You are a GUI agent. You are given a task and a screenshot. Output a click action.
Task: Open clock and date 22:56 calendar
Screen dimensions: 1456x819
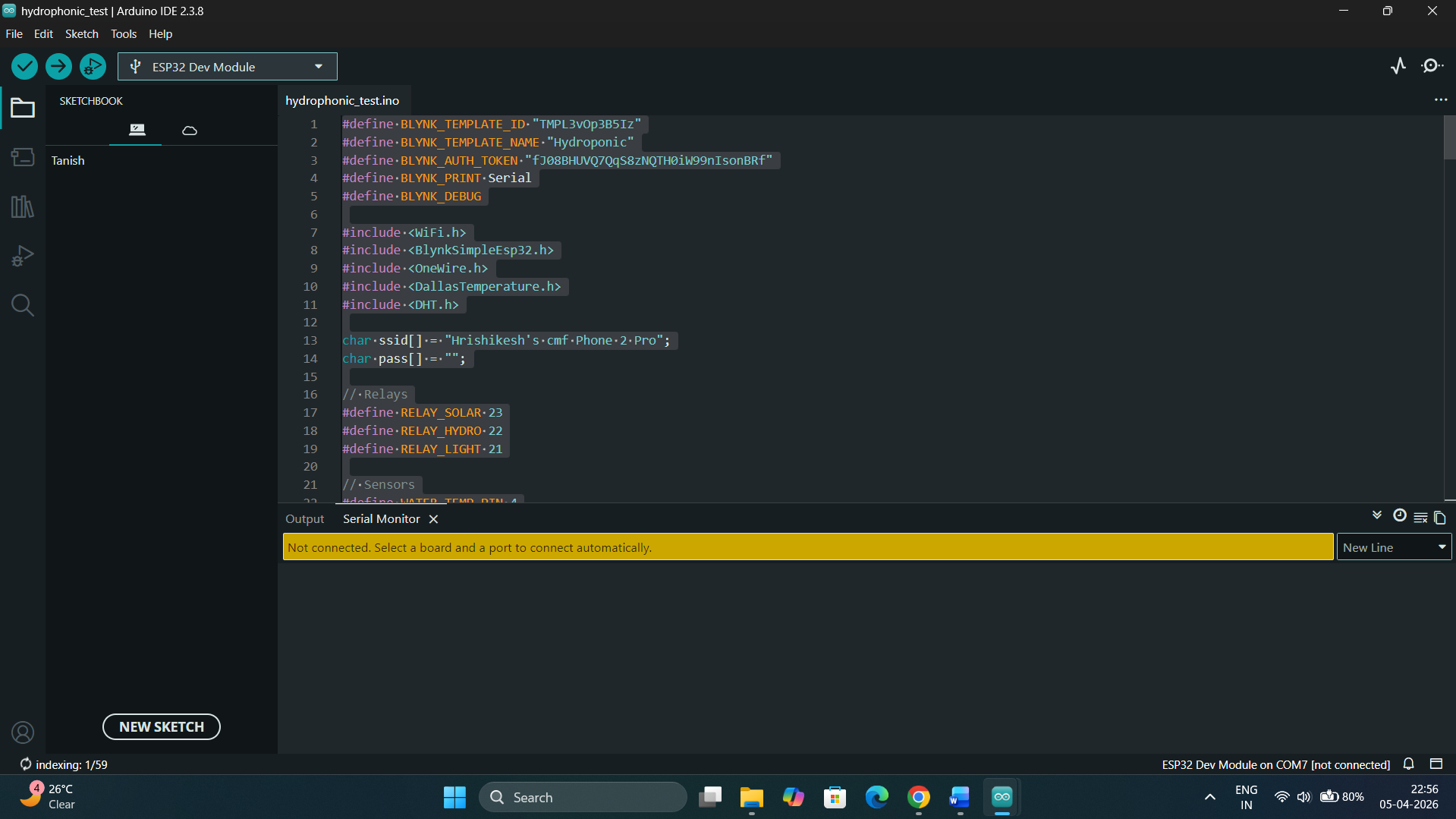tap(1409, 797)
